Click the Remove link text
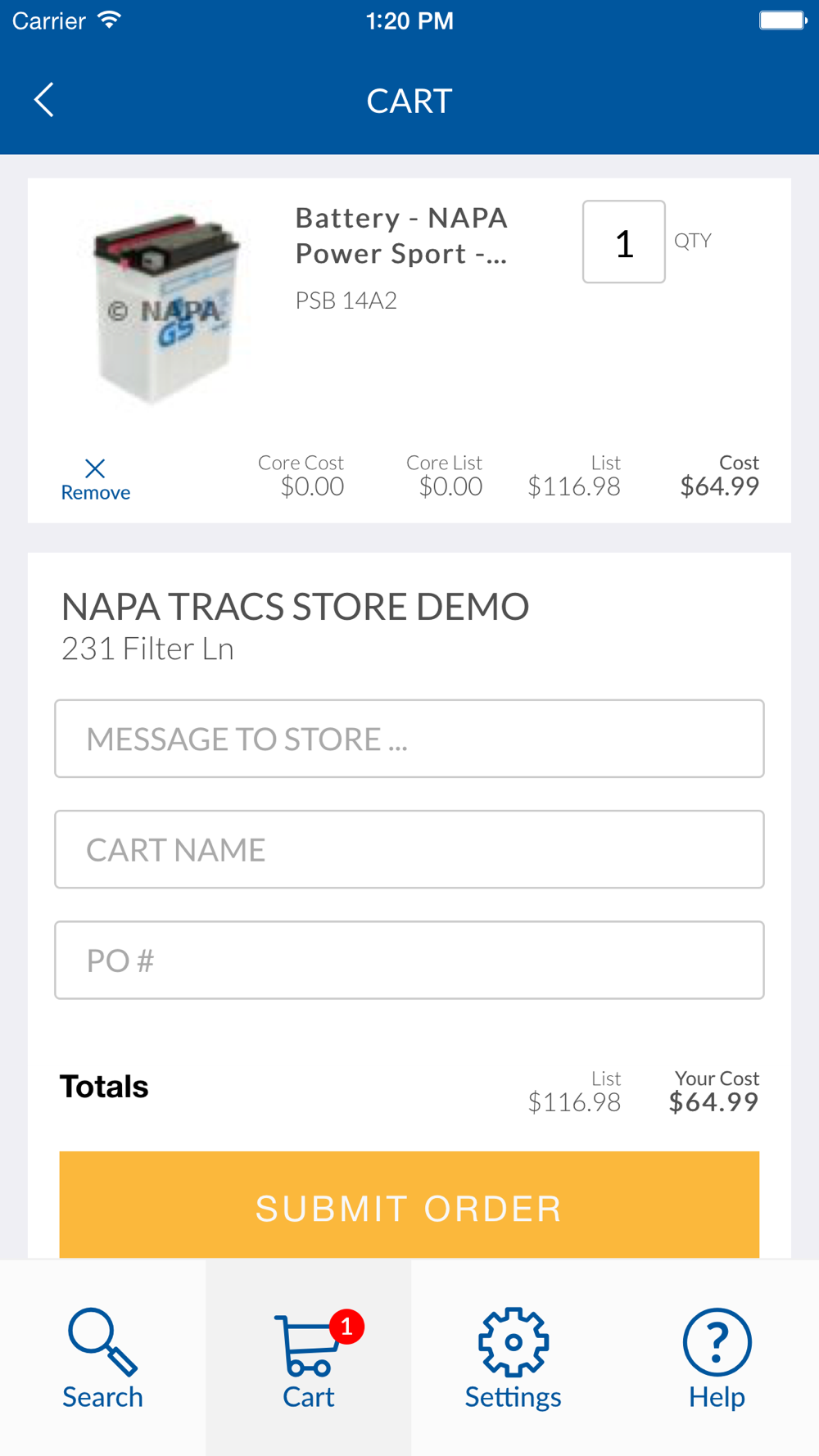This screenshot has height=1456, width=819. (96, 492)
